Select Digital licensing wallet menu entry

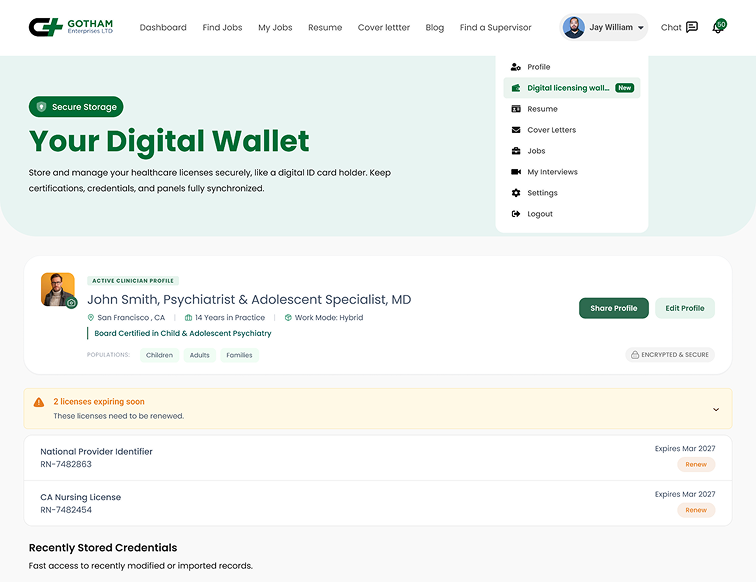[572, 88]
